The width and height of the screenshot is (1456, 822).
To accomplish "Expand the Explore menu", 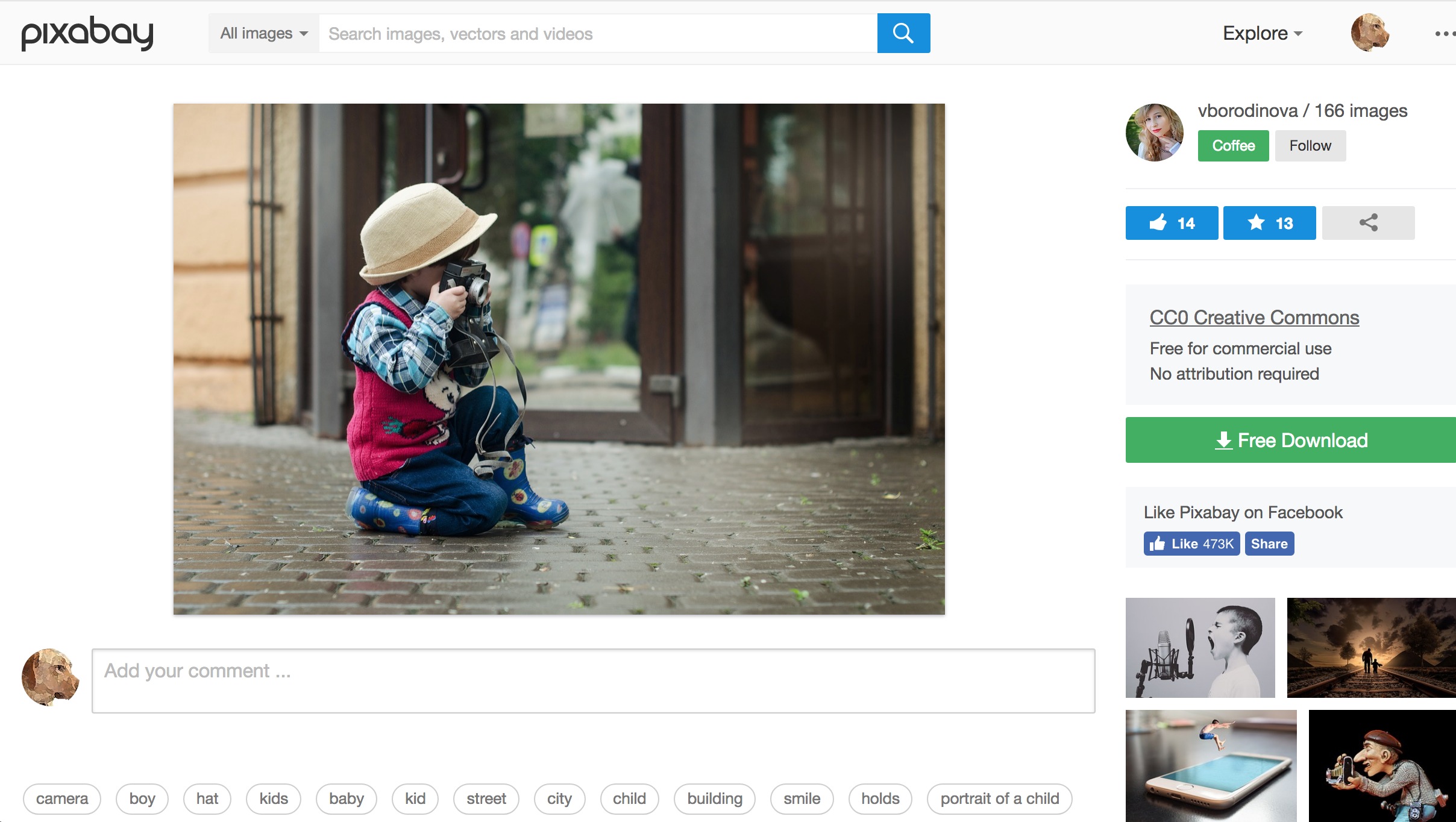I will click(1262, 33).
